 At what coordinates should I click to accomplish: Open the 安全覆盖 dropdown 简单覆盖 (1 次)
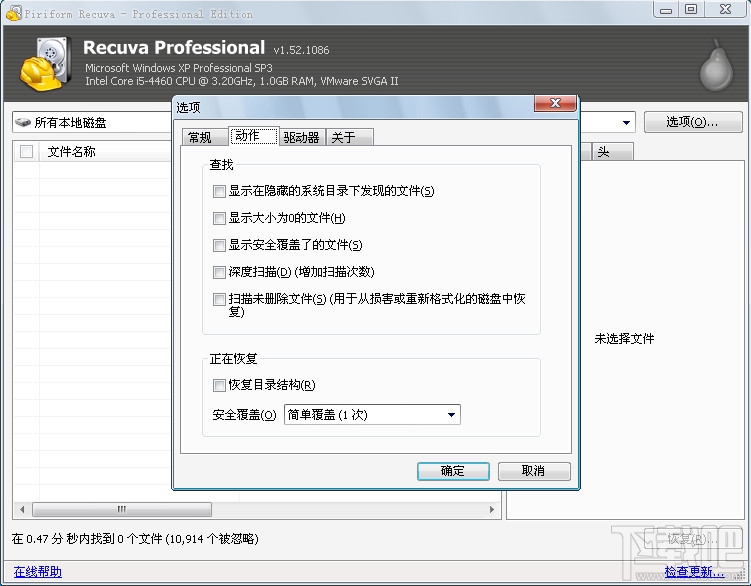tap(372, 415)
